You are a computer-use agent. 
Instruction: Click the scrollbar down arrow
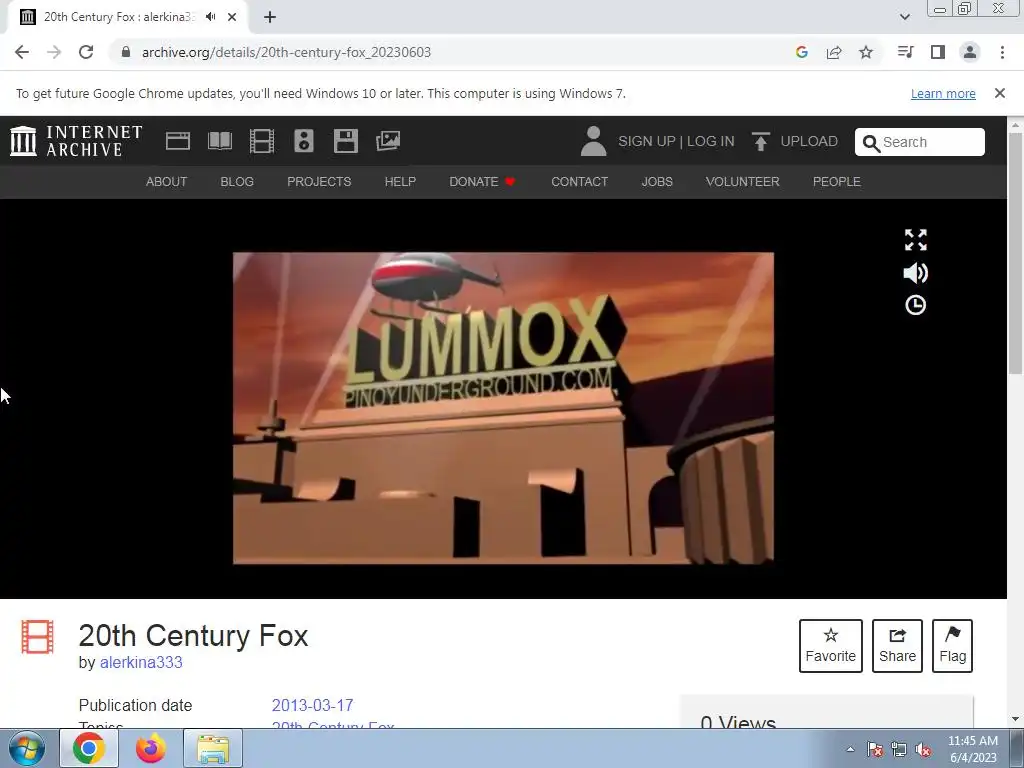point(1016,719)
